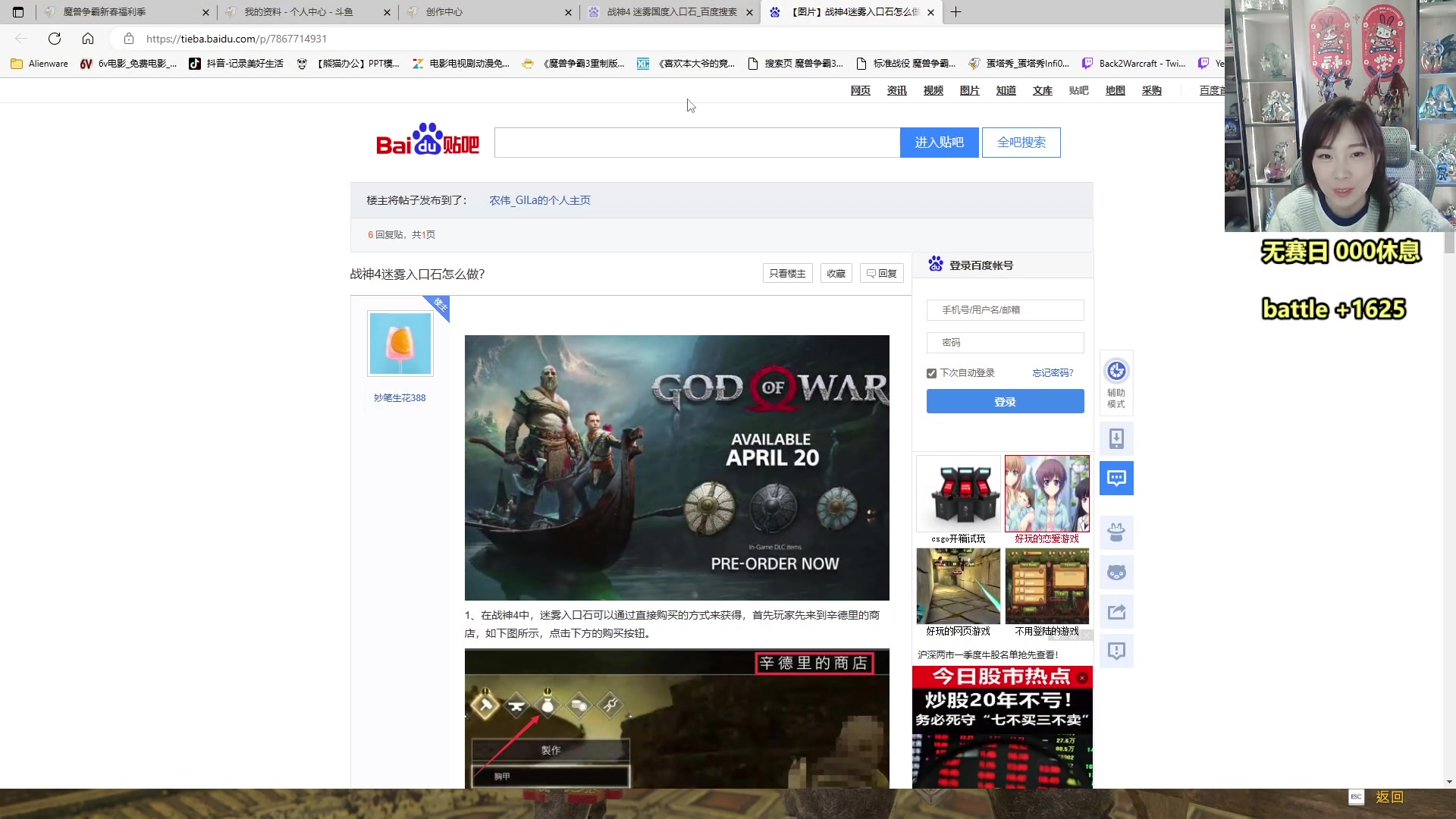Click the download app icon in sidebar
The image size is (1456, 819).
[x=1116, y=438]
